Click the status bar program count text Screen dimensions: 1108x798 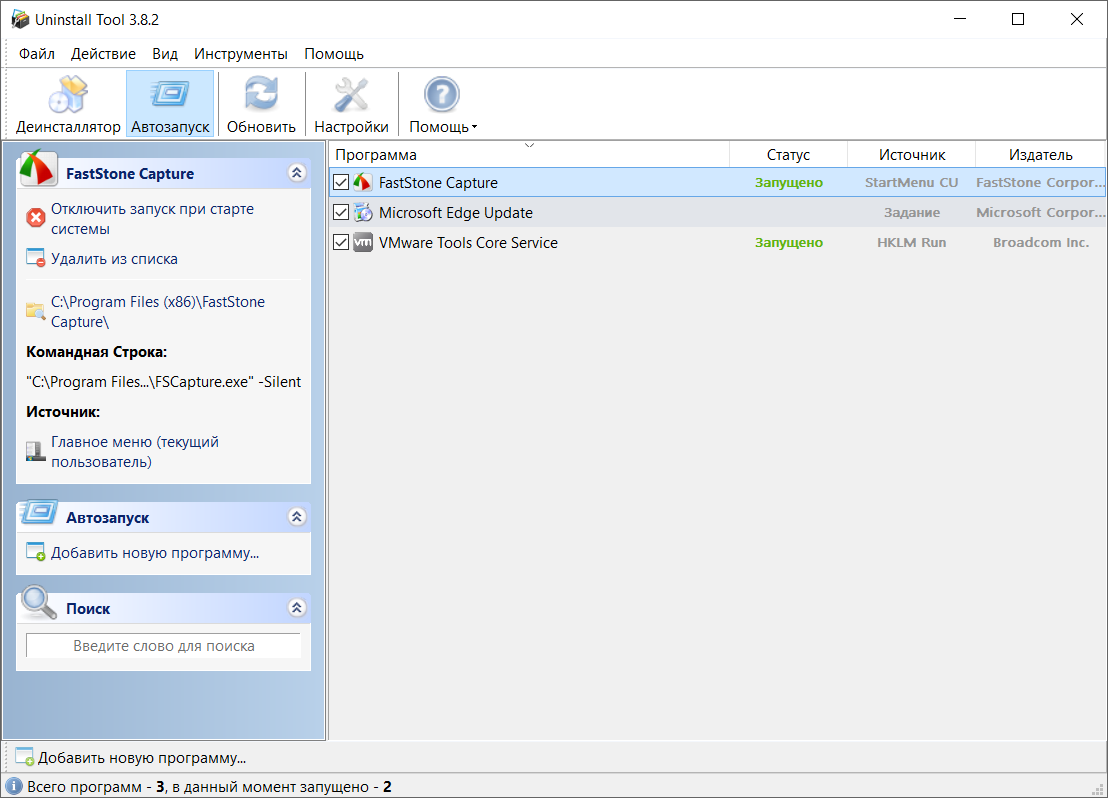(209, 787)
